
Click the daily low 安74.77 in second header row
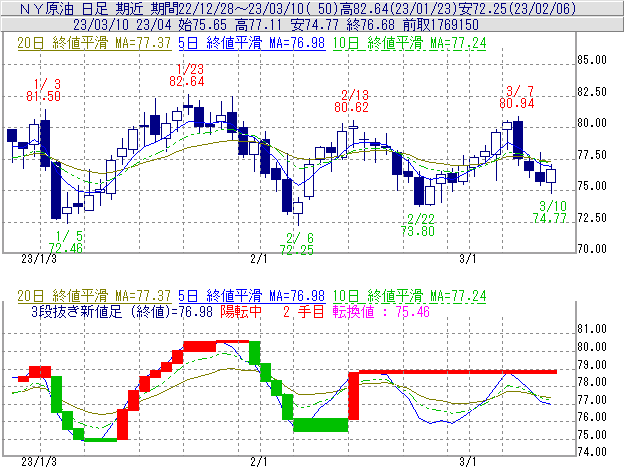(315, 25)
